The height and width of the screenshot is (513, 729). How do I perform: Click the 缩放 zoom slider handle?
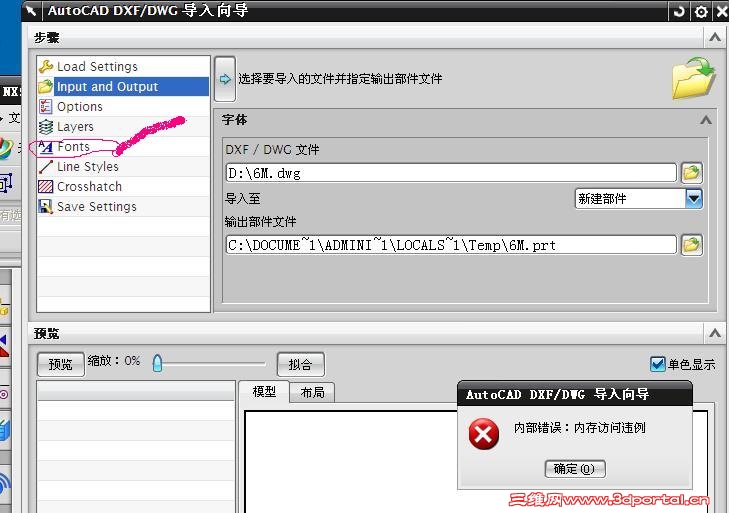157,363
